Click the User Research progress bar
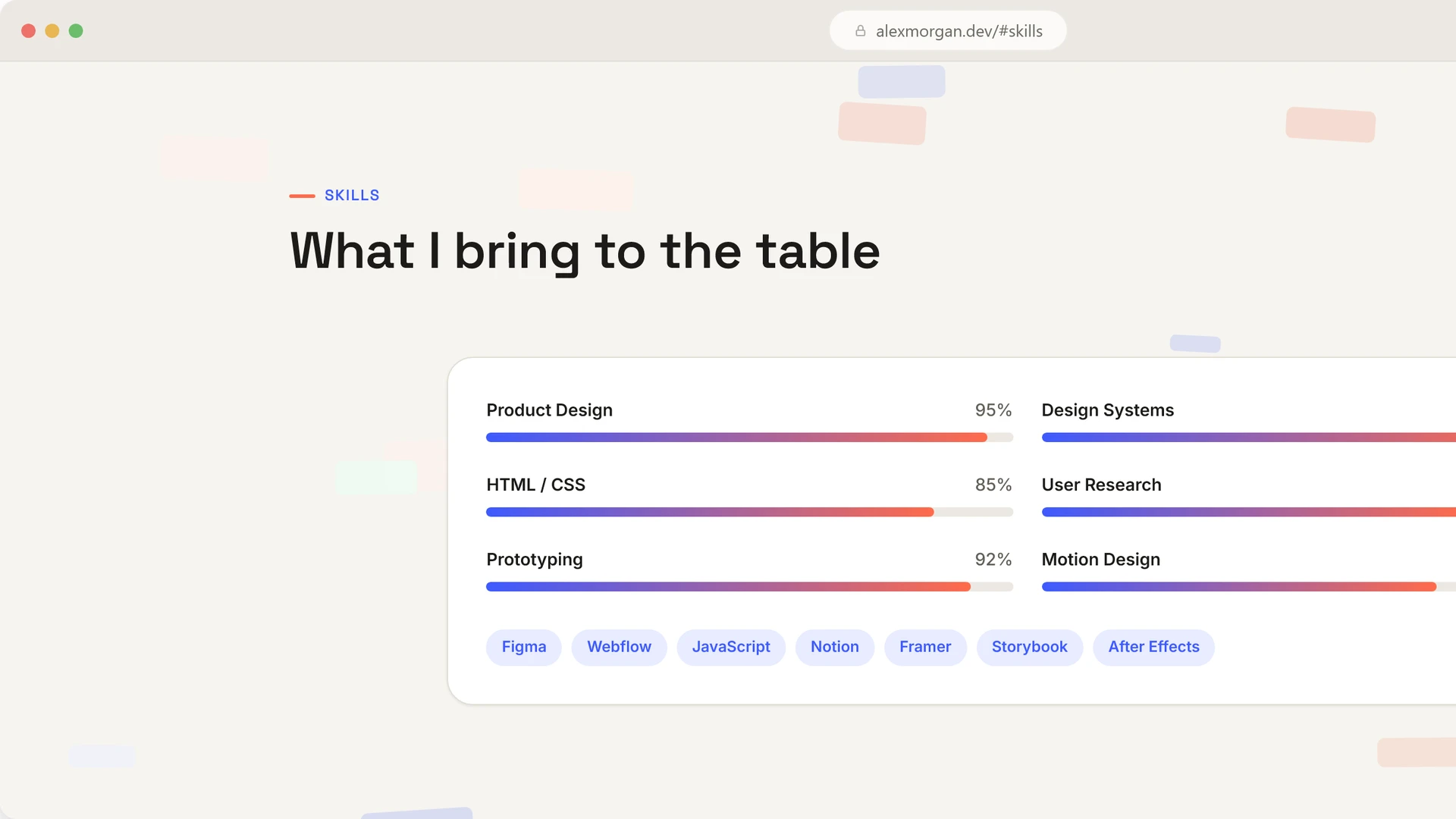This screenshot has width=1456, height=819. 1249,512
